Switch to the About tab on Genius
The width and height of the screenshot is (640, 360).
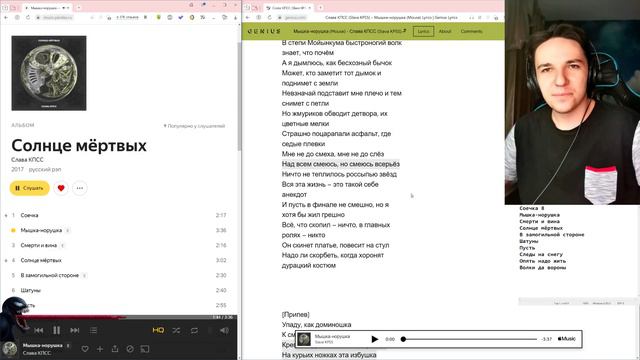point(445,31)
